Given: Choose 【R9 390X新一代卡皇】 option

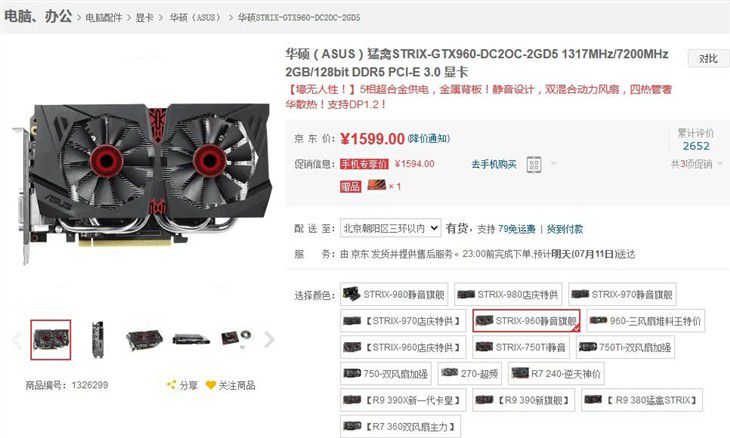Looking at the screenshot, I should pyautogui.click(x=403, y=400).
